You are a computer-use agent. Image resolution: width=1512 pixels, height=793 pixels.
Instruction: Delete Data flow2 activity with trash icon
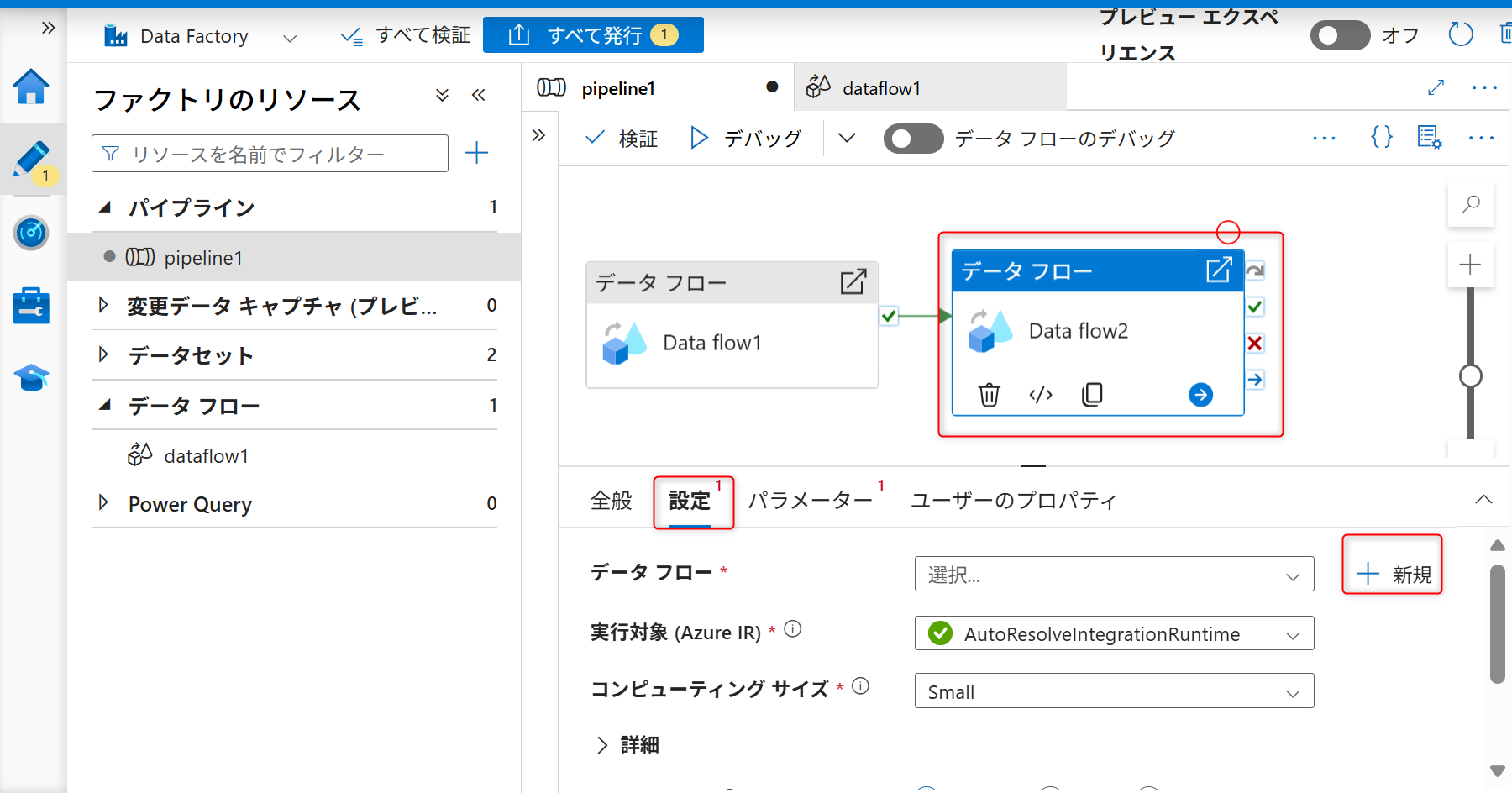(x=989, y=394)
